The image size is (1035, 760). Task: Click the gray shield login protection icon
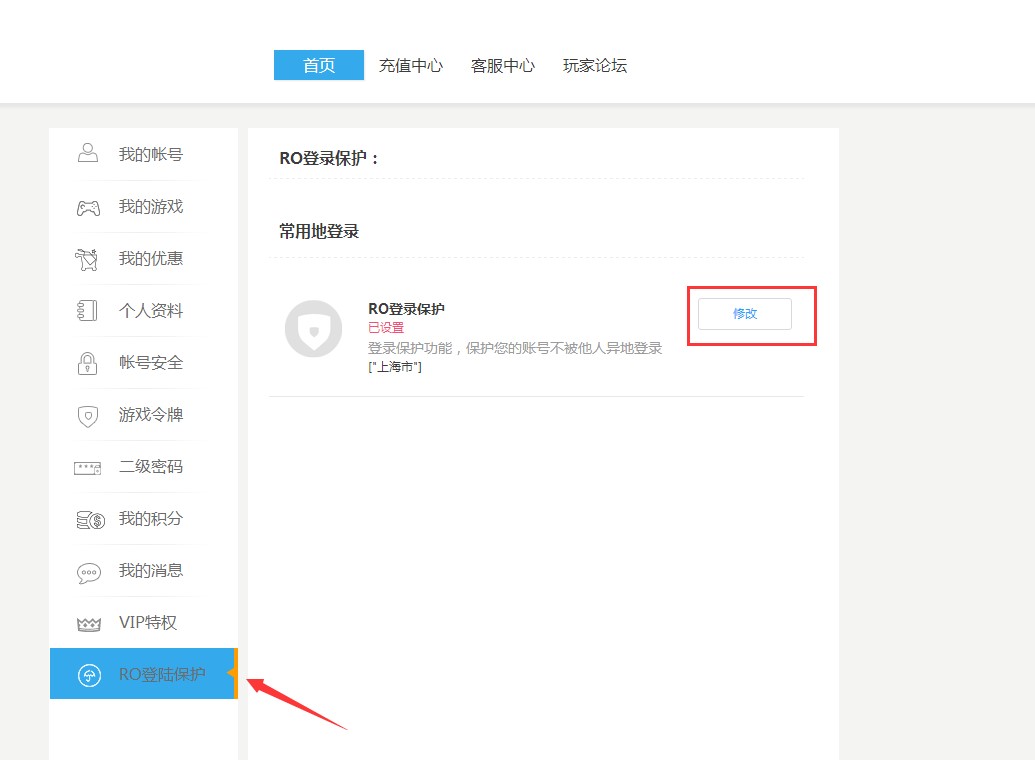(314, 329)
